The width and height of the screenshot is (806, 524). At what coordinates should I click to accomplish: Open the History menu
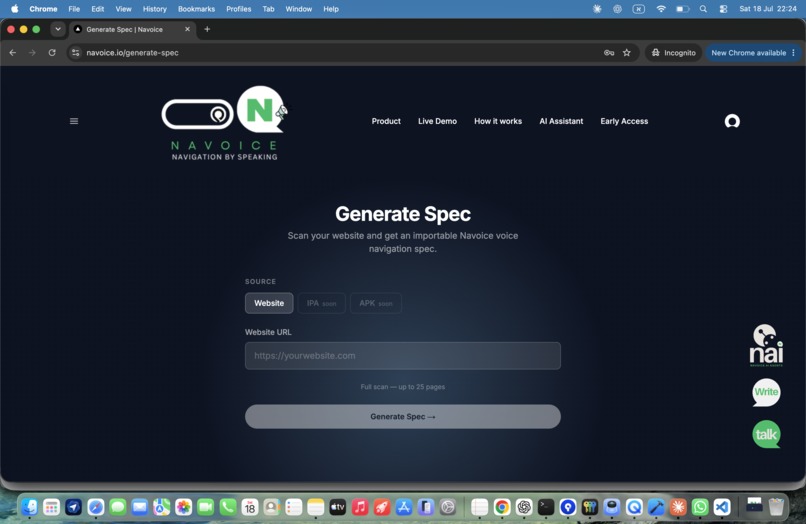coord(155,9)
